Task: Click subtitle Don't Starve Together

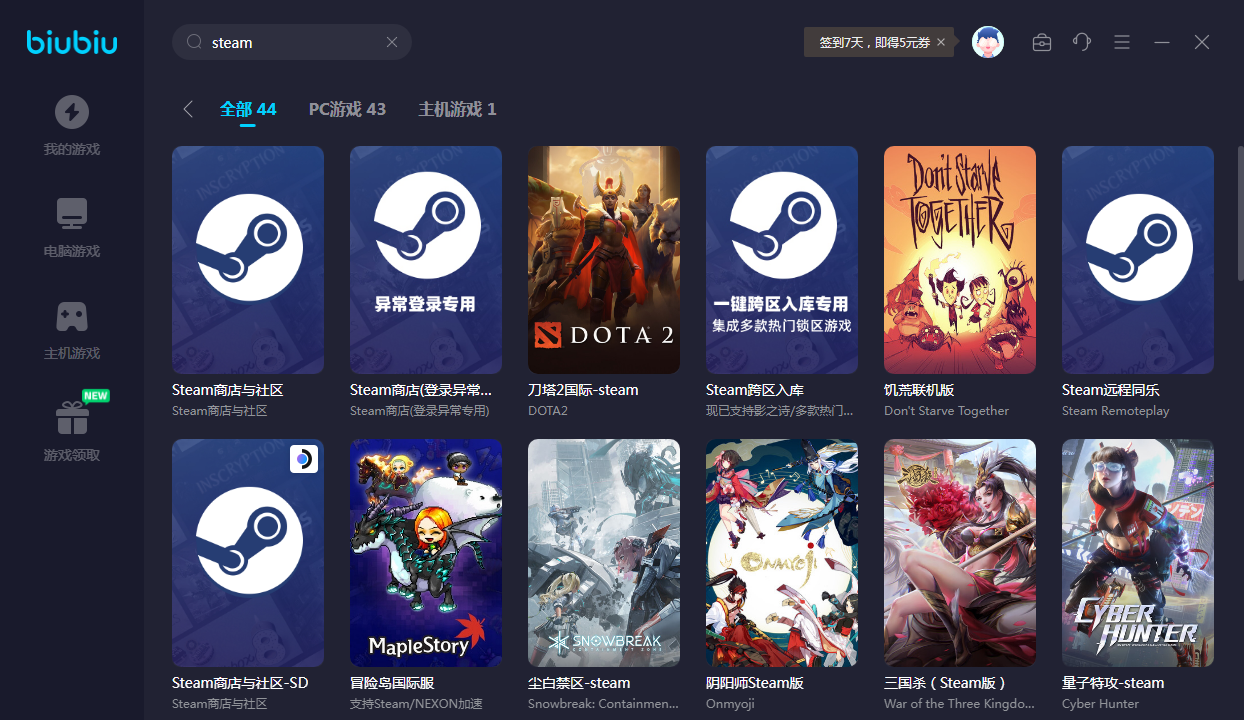Action: [947, 411]
